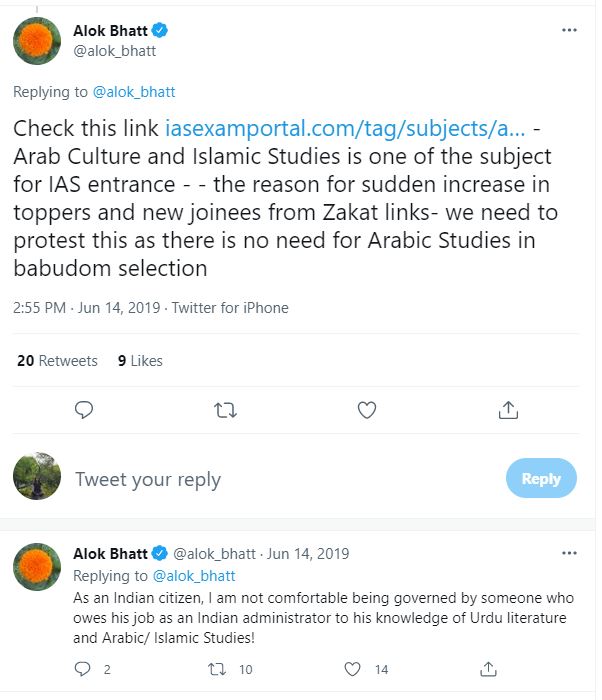Click reply icon on the main tweet

(x=84, y=409)
